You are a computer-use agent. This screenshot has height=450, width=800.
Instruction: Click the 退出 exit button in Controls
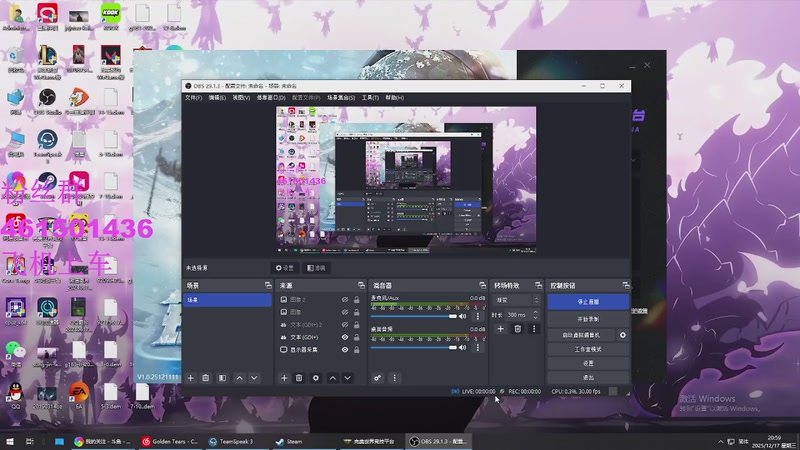588,378
